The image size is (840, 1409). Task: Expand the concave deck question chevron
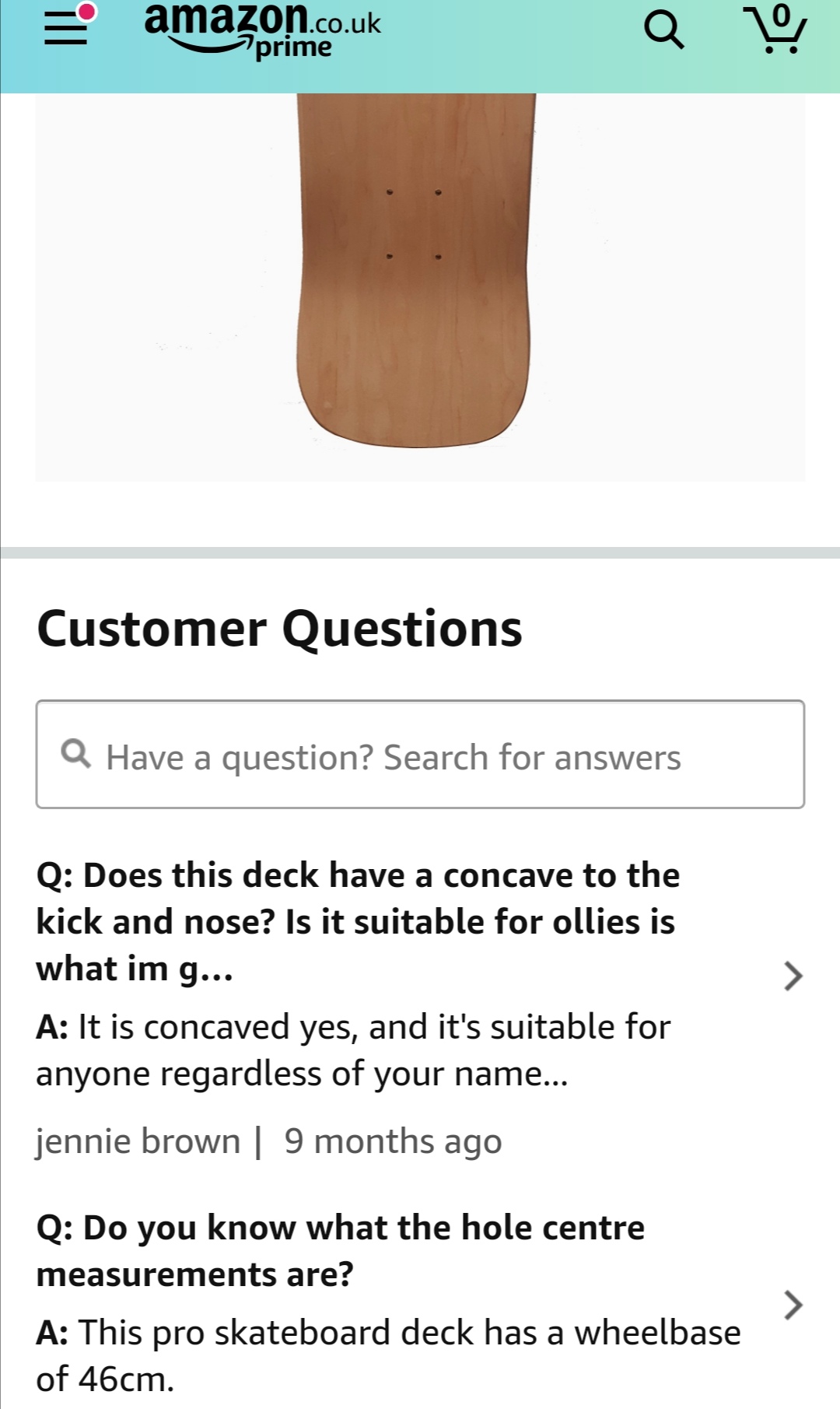click(793, 975)
